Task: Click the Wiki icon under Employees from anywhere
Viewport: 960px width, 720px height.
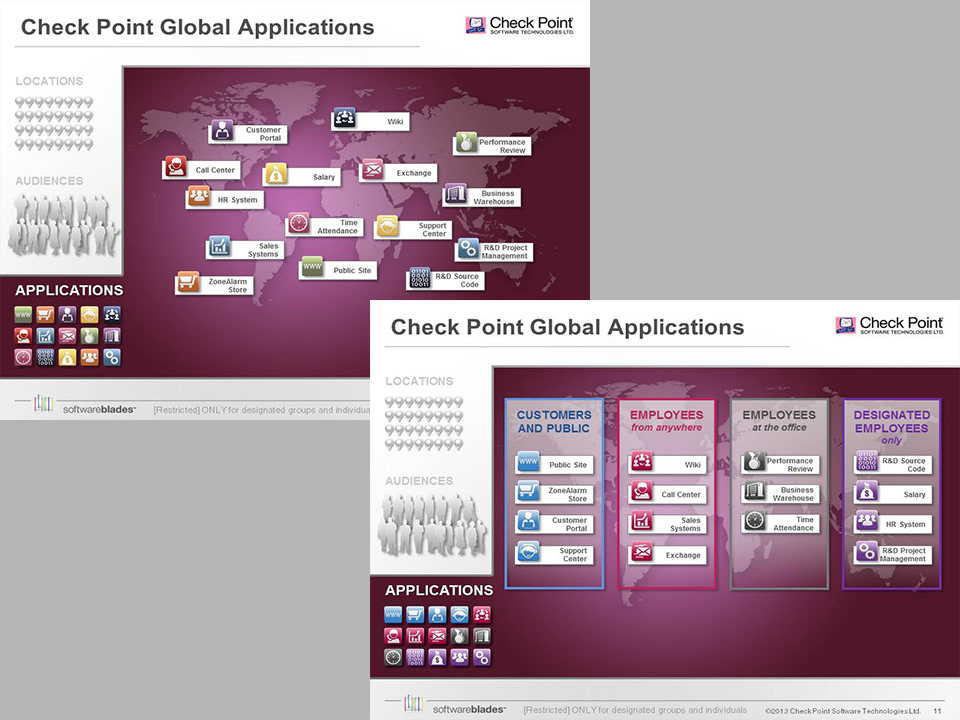Action: tap(641, 461)
